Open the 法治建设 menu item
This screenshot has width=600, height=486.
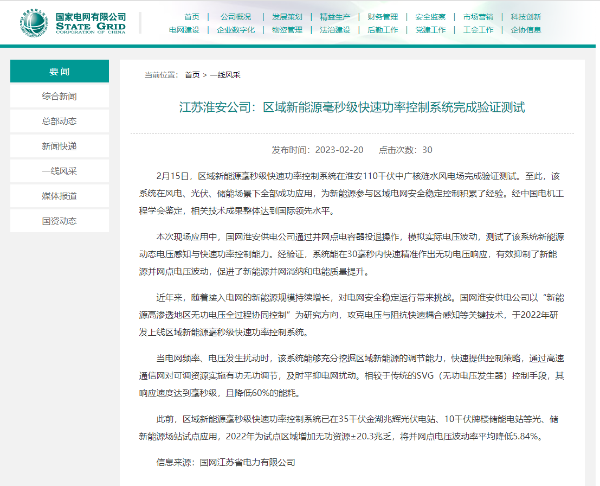point(335,30)
